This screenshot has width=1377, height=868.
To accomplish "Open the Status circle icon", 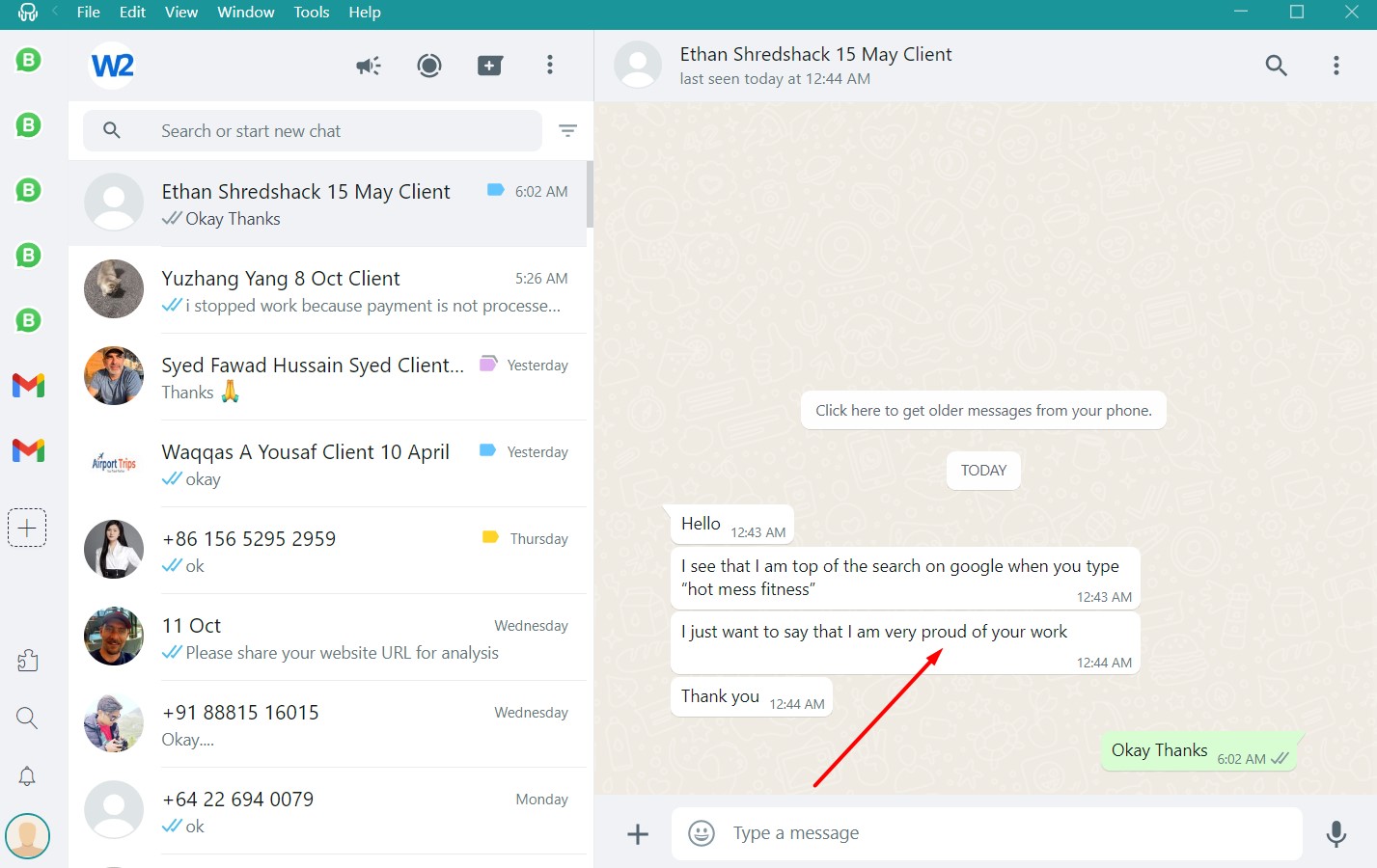I will [x=429, y=66].
